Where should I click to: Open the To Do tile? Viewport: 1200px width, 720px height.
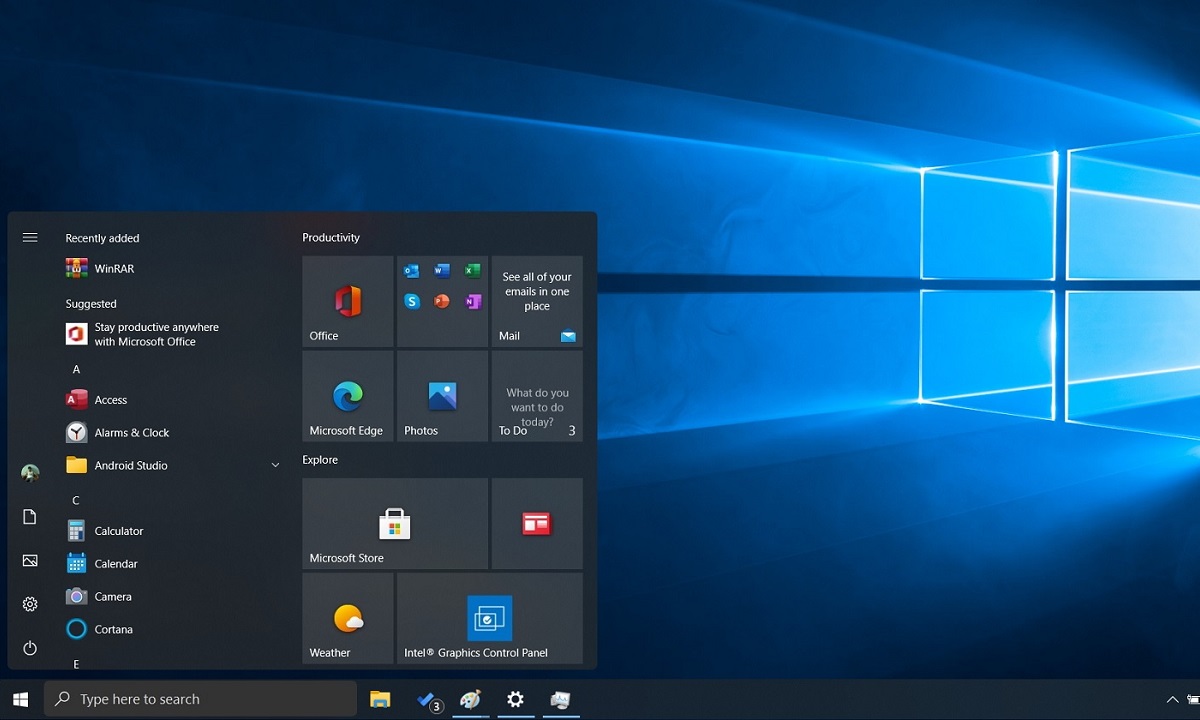point(537,396)
